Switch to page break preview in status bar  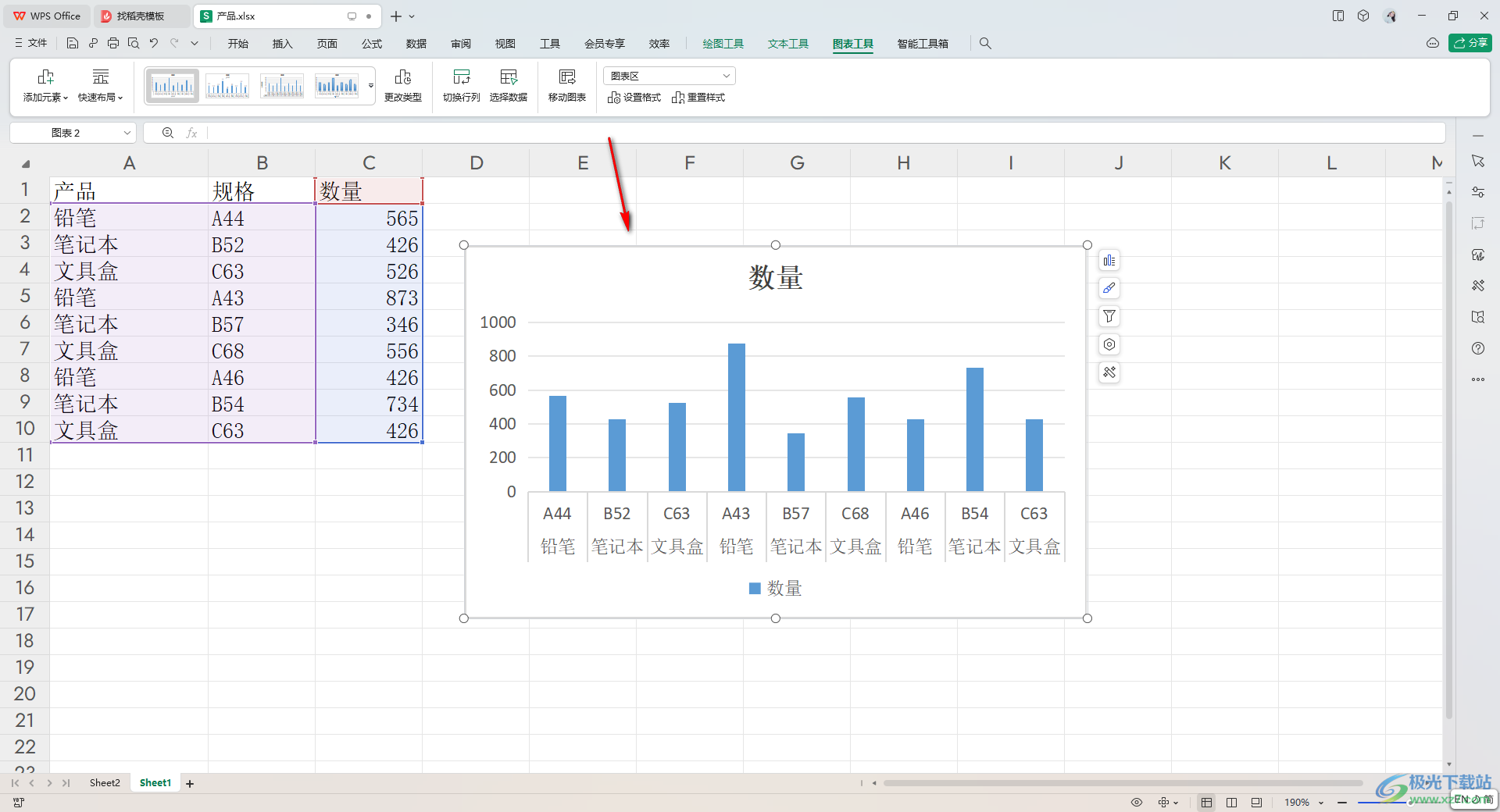(x=1232, y=802)
